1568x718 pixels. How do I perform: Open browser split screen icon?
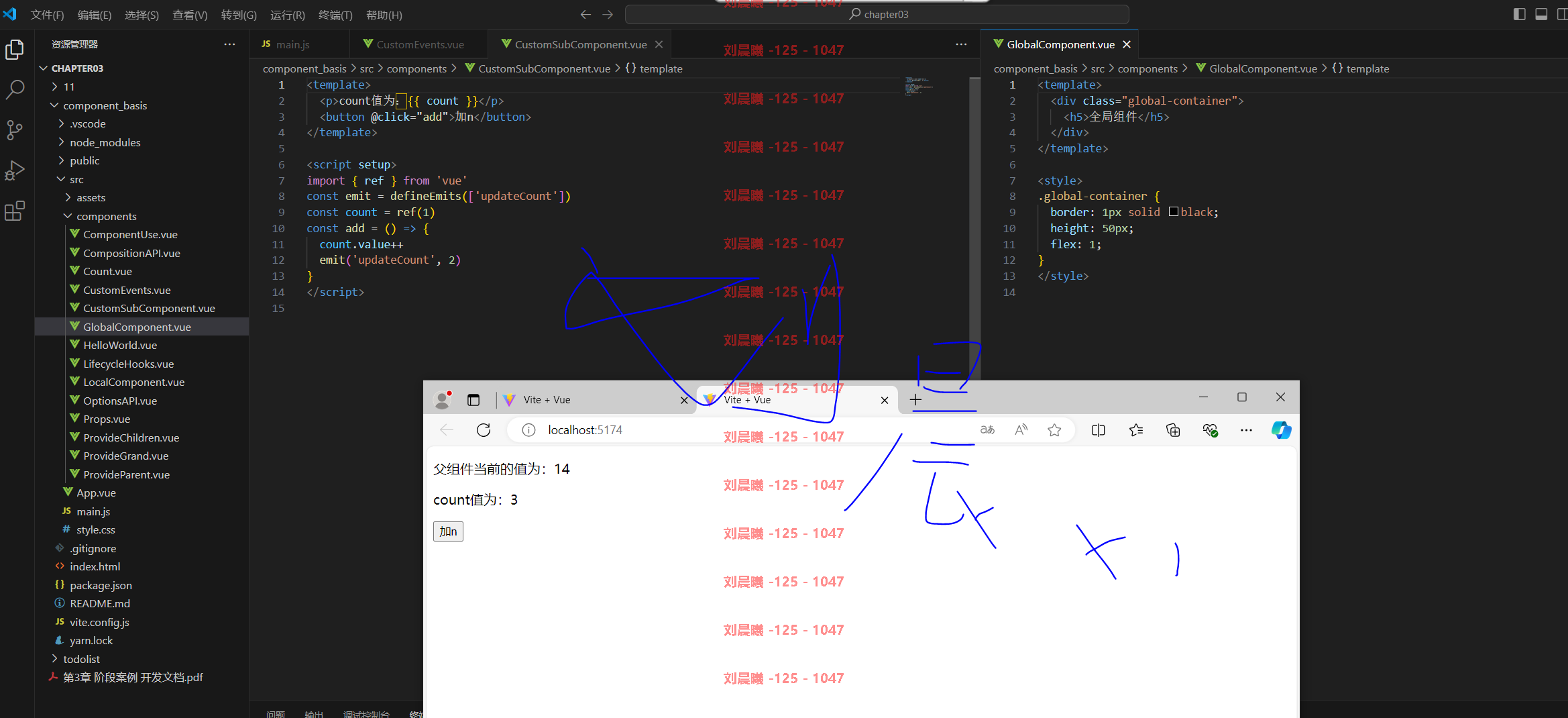point(1099,430)
